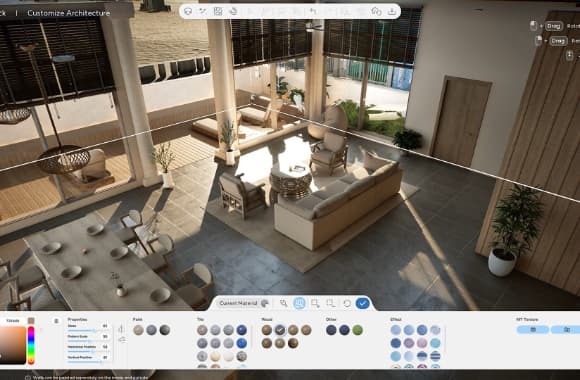580x380 pixels.
Task: Select the white Tile swatch
Action: click(229, 357)
